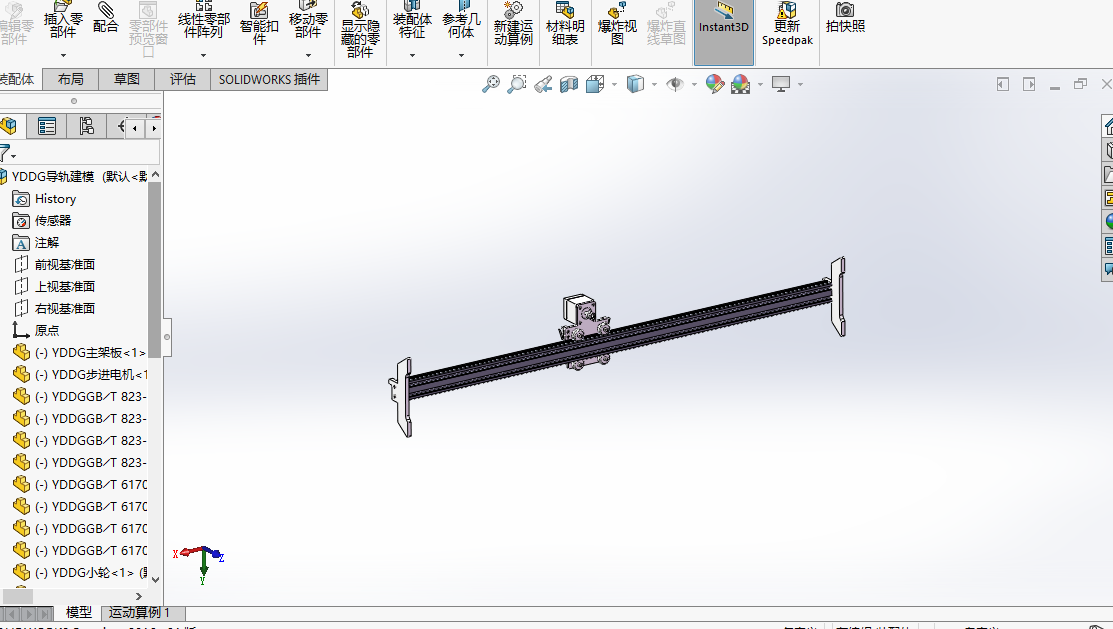Screen dimensions: 1113x629
Task: Open Assembly Features (装配体特征) tool
Action: point(412,21)
